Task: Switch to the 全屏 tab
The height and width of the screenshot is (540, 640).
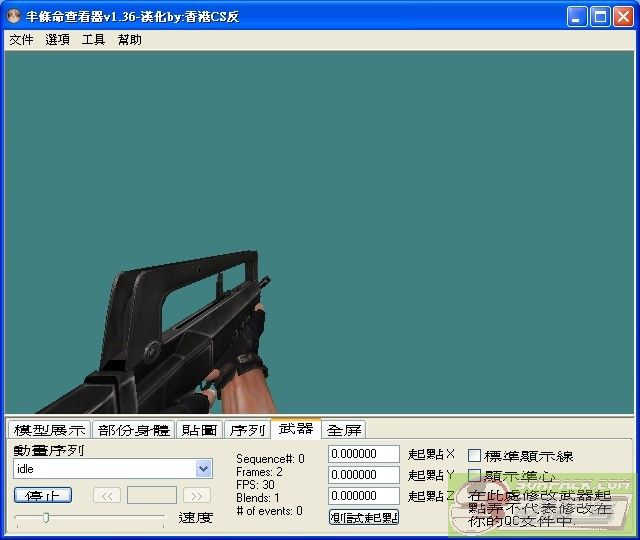Action: click(x=344, y=430)
